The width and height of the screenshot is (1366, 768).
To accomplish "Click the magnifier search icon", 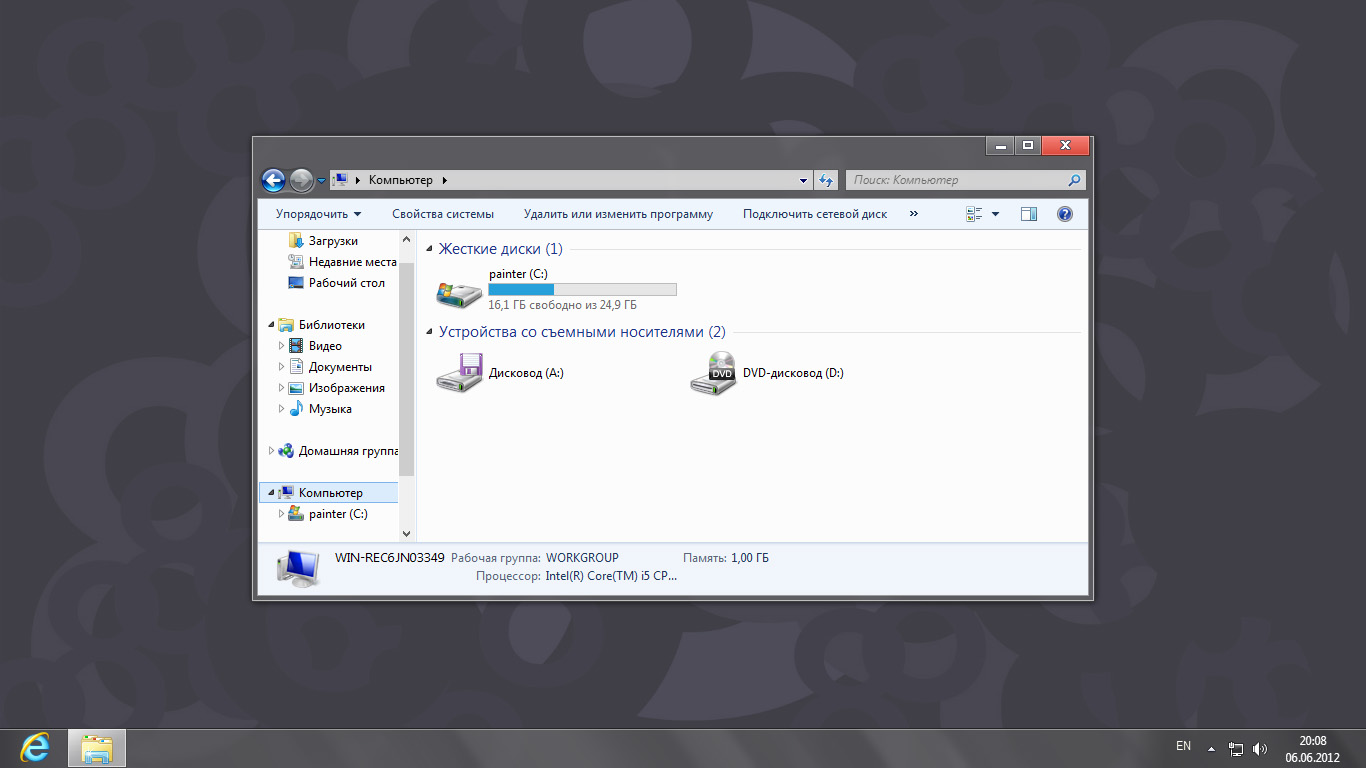I will point(1074,181).
